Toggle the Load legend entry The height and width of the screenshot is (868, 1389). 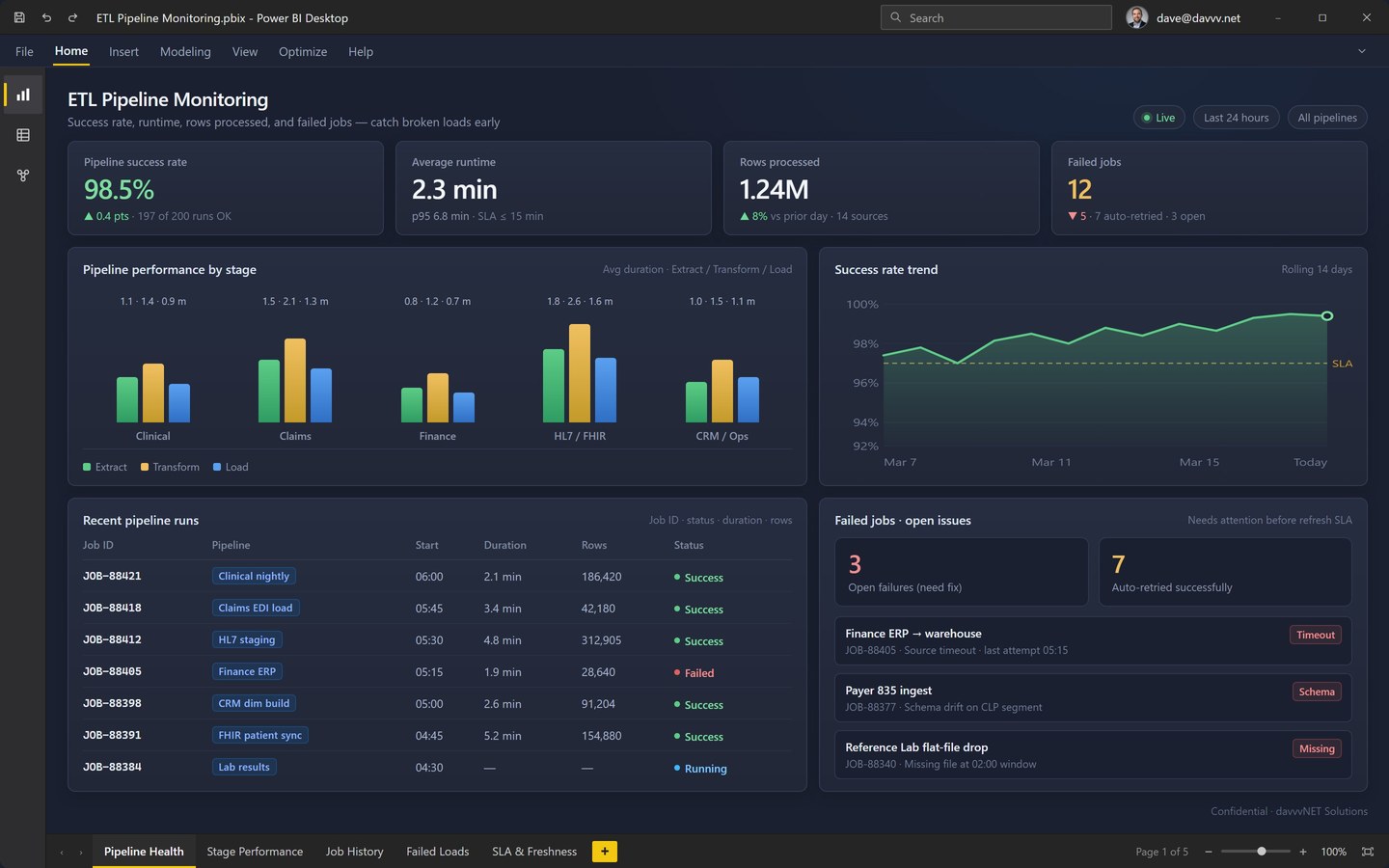(x=231, y=467)
